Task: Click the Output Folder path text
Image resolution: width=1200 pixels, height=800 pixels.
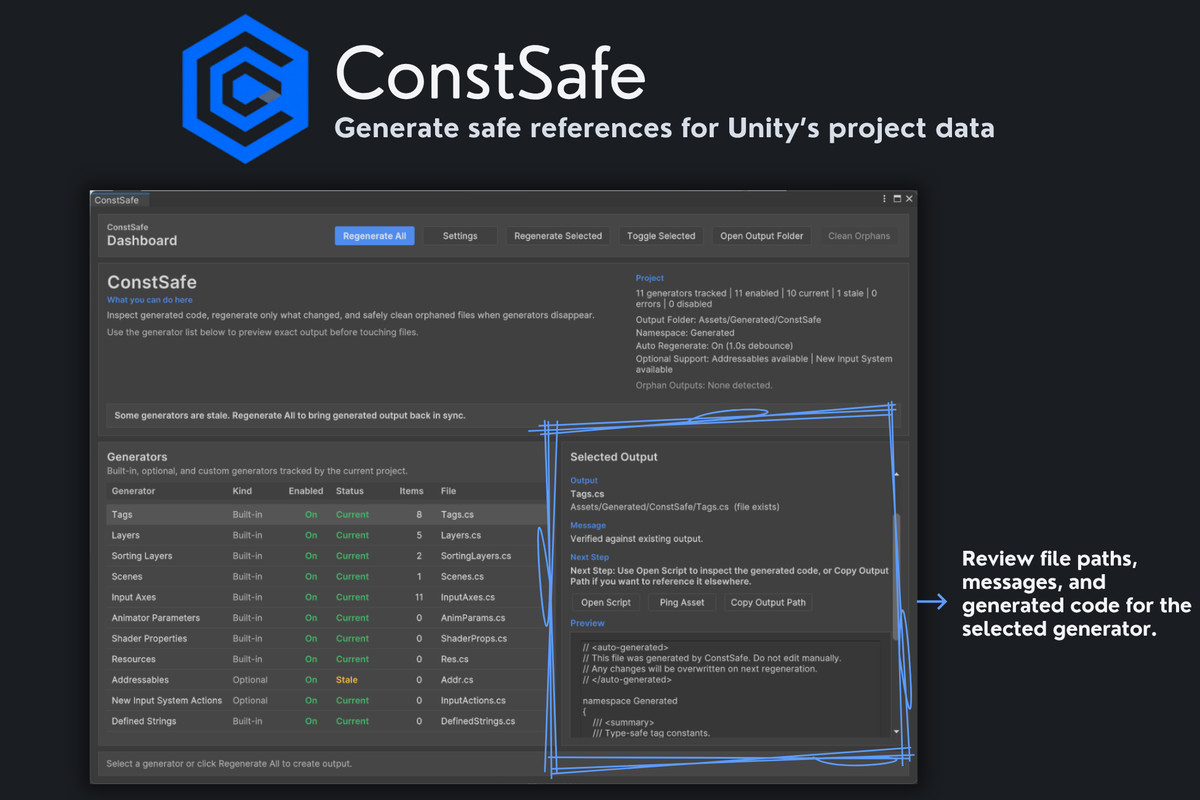Action: coord(728,320)
